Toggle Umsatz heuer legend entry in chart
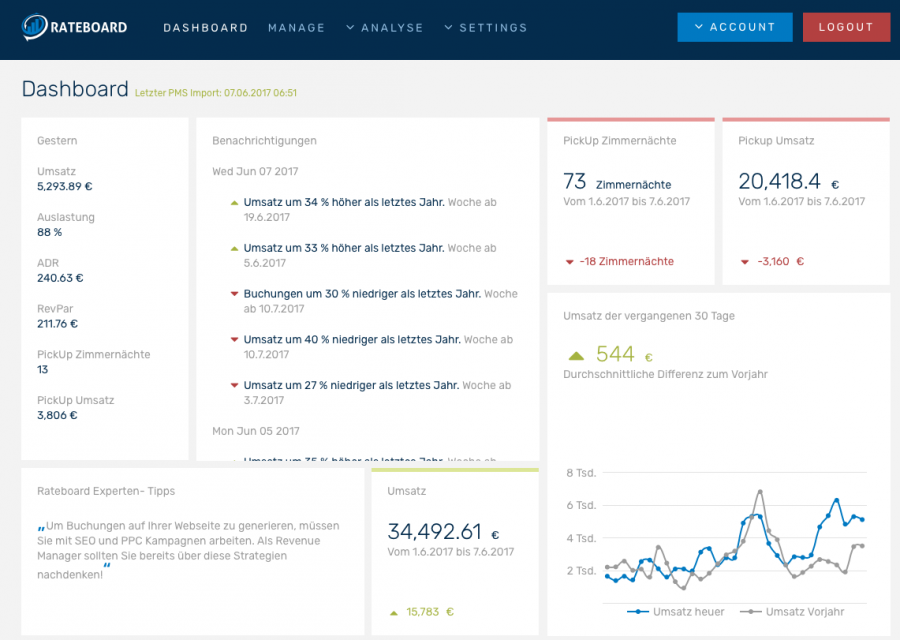Viewport: 900px width, 640px height. (675, 612)
